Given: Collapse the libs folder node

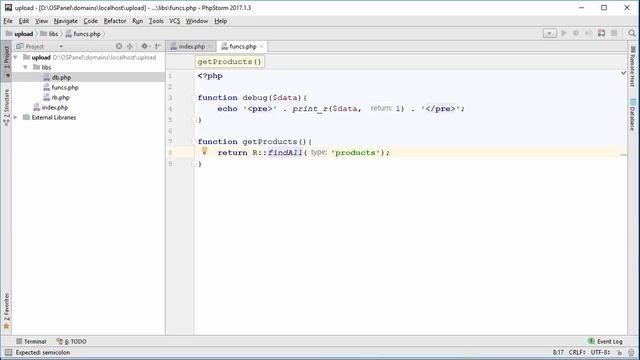Looking at the screenshot, I should [x=25, y=67].
